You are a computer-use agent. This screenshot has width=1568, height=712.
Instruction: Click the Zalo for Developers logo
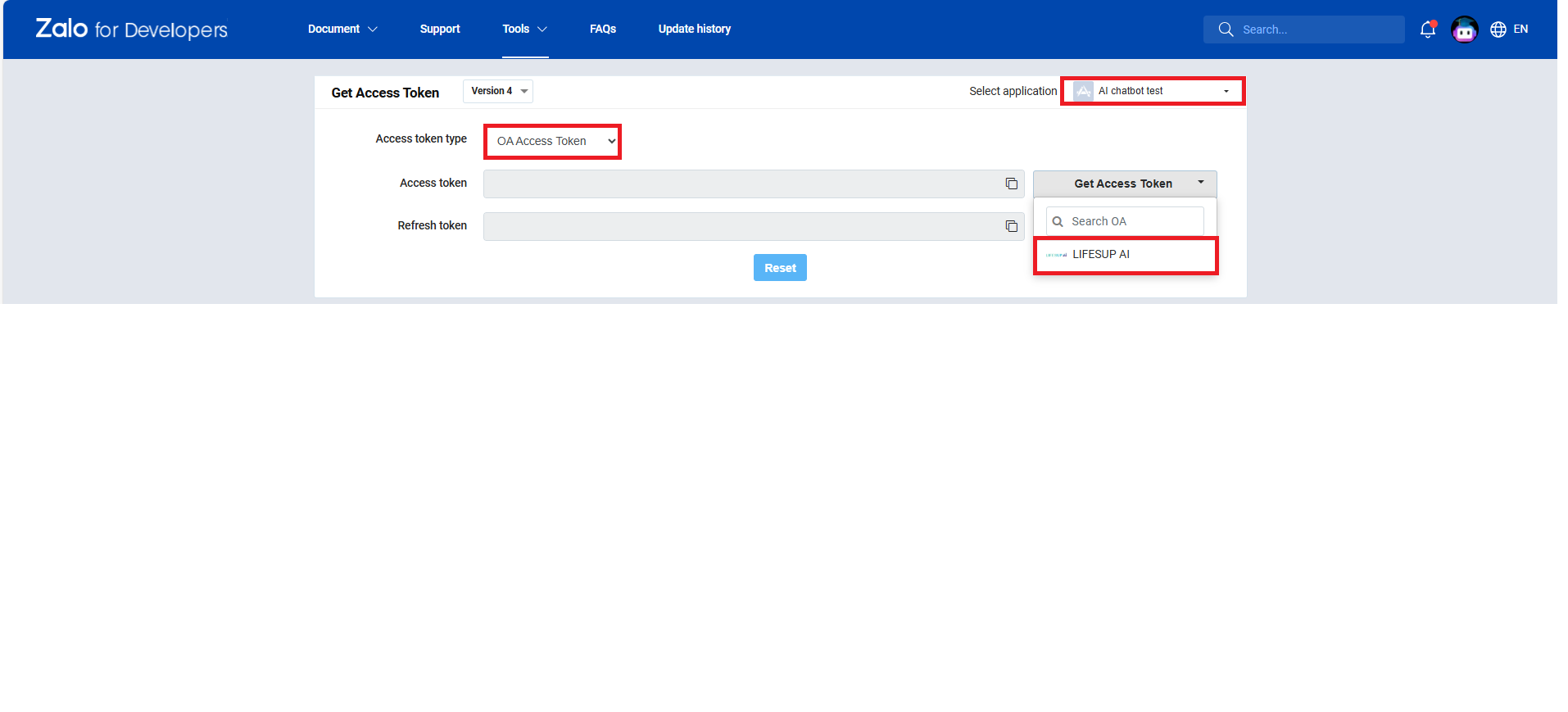131,29
